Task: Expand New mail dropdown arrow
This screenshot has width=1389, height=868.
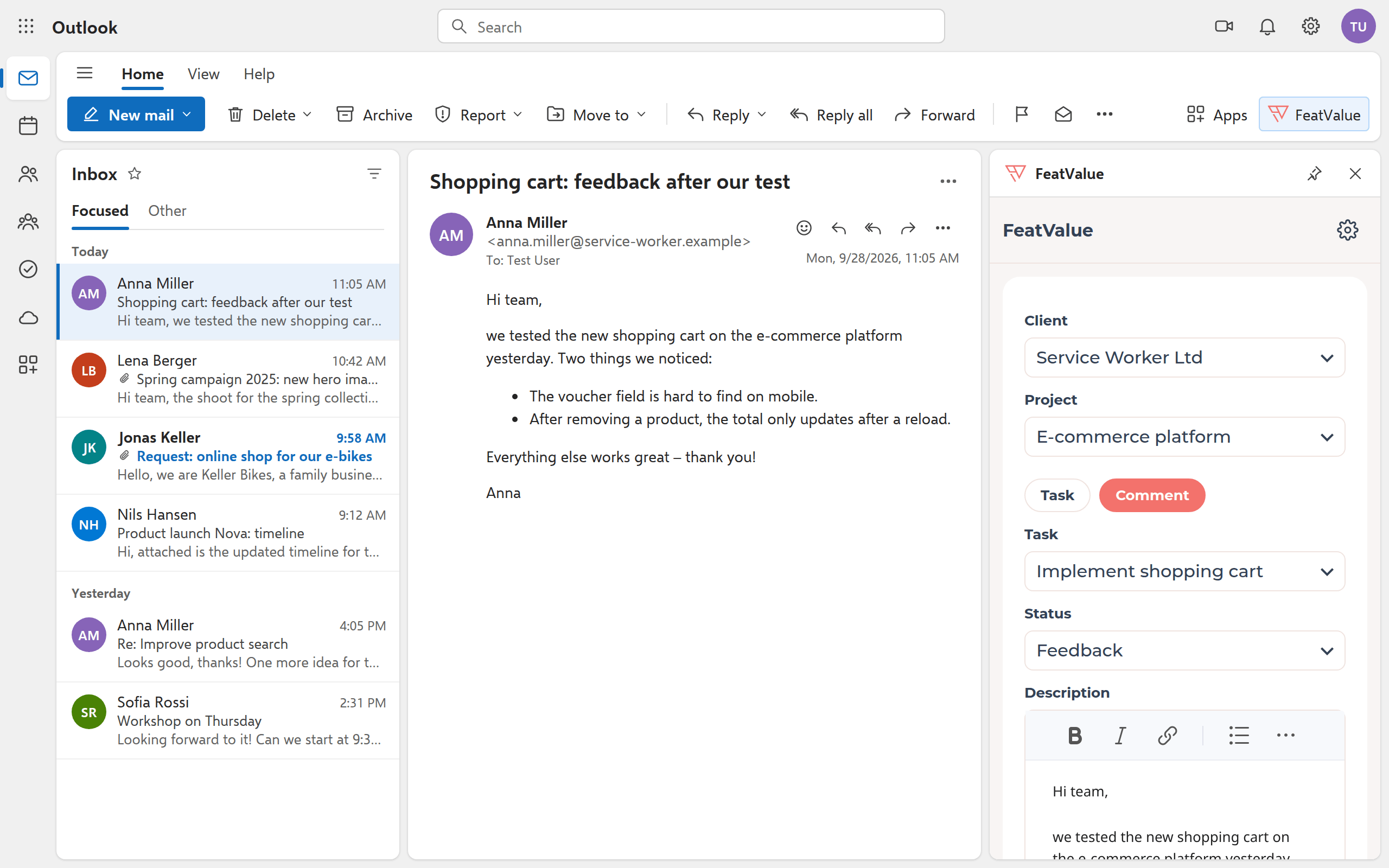Action: pyautogui.click(x=187, y=115)
